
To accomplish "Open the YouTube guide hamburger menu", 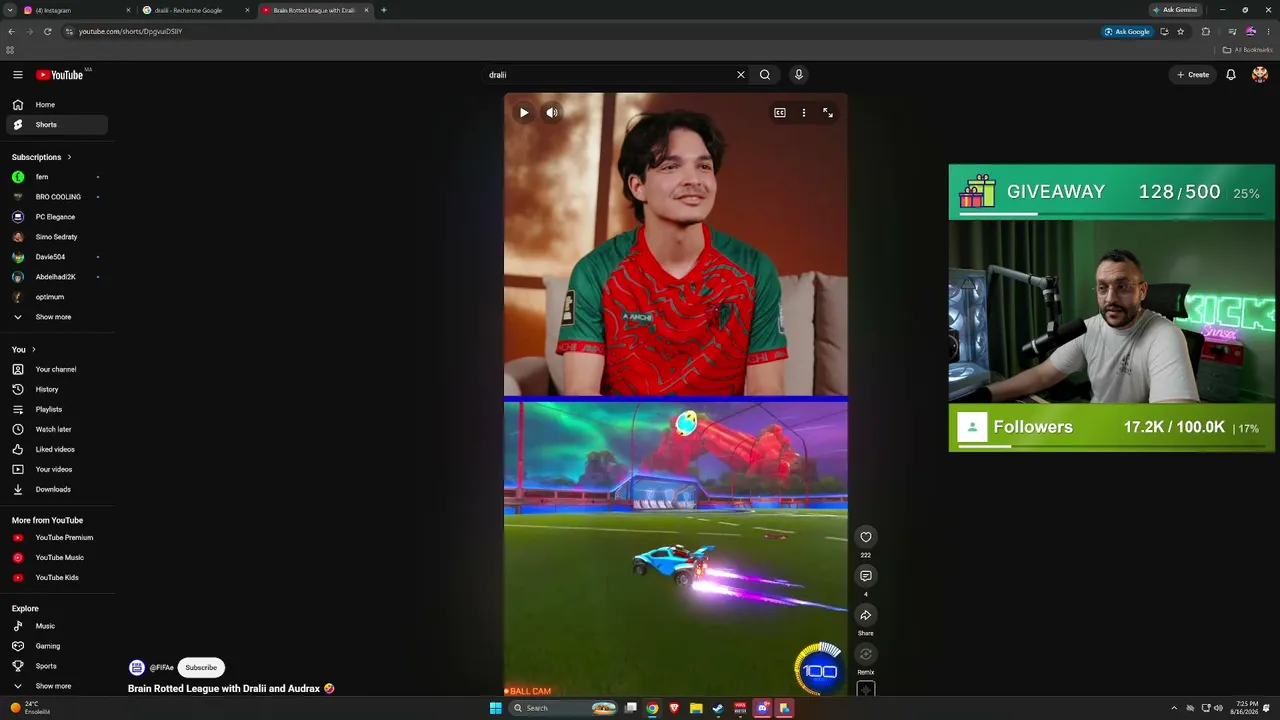I will 18,75.
